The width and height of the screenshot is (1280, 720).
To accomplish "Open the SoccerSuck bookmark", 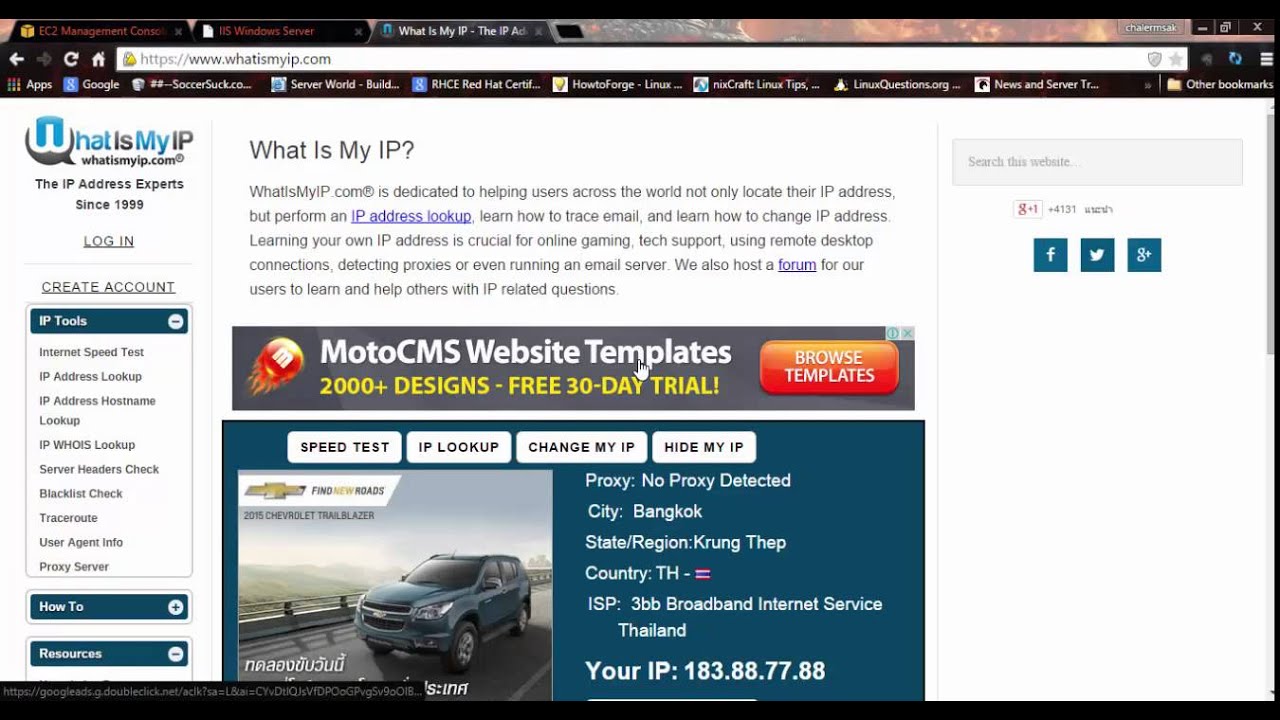I will point(192,85).
